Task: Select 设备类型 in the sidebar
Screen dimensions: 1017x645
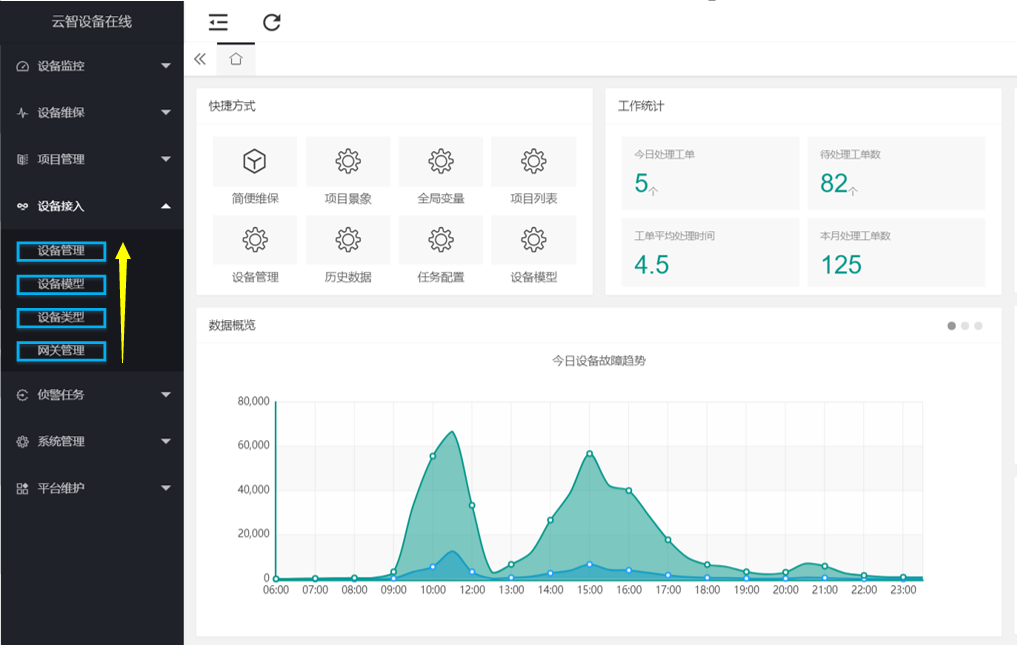Action: coord(61,318)
